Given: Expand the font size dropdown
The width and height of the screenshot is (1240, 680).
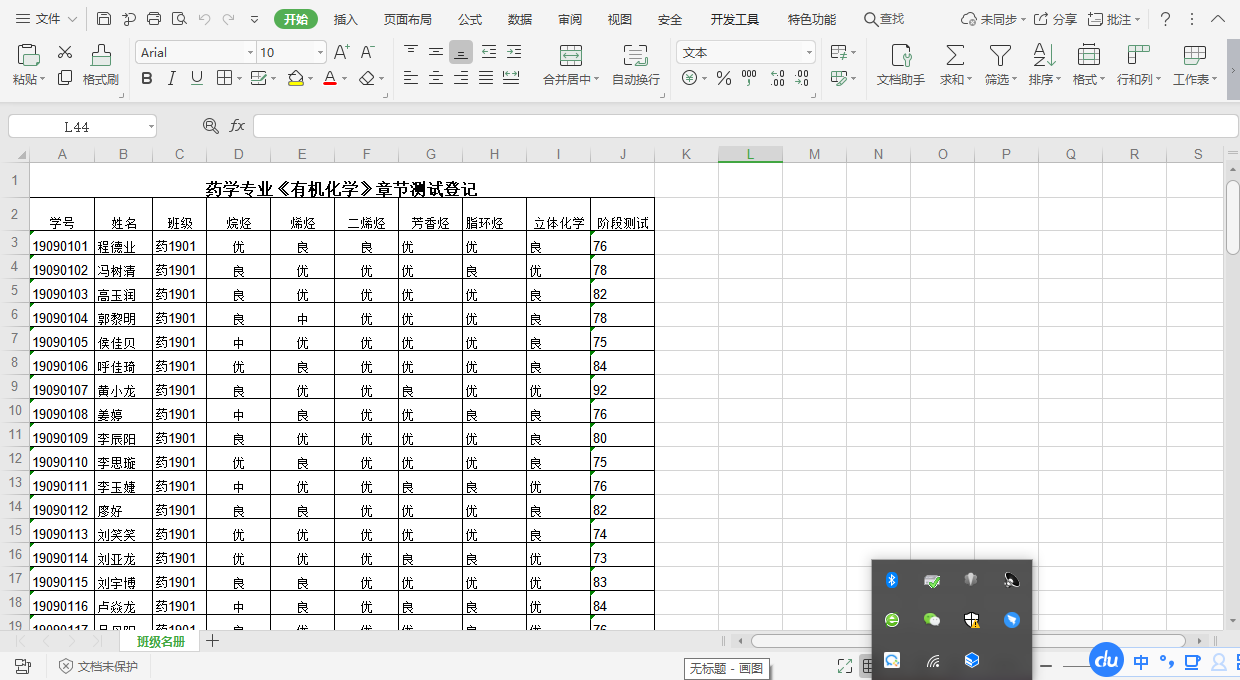Looking at the screenshot, I should tap(320, 53).
